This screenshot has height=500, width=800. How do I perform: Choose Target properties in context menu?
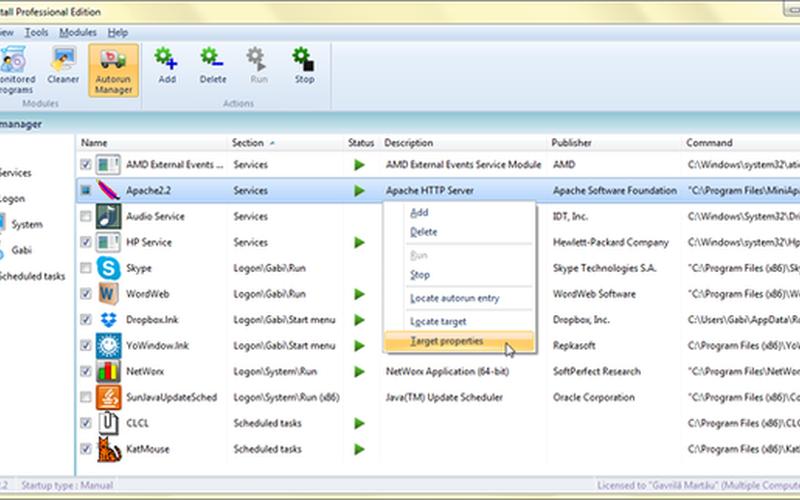click(459, 341)
